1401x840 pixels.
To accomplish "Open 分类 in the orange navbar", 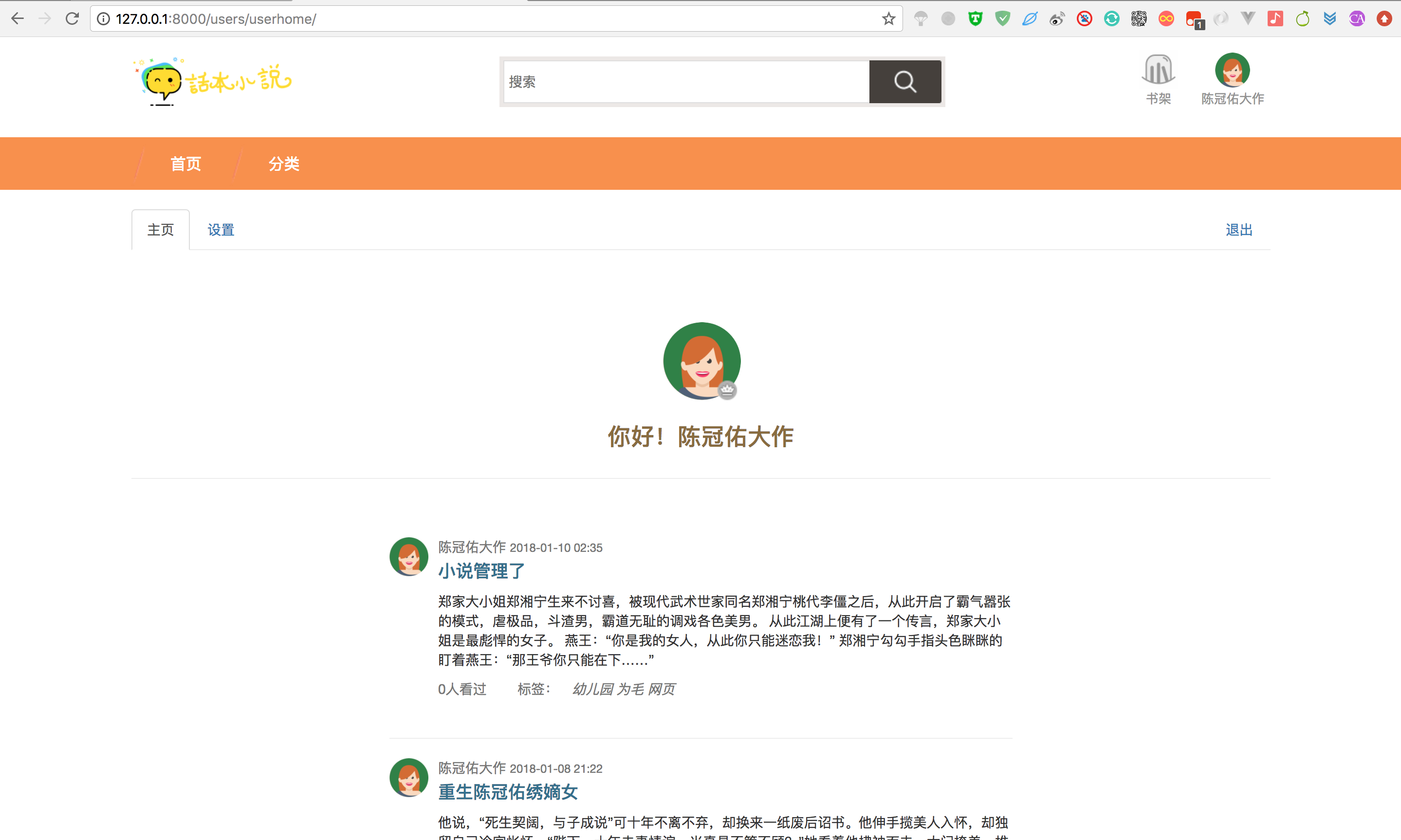I will [284, 164].
